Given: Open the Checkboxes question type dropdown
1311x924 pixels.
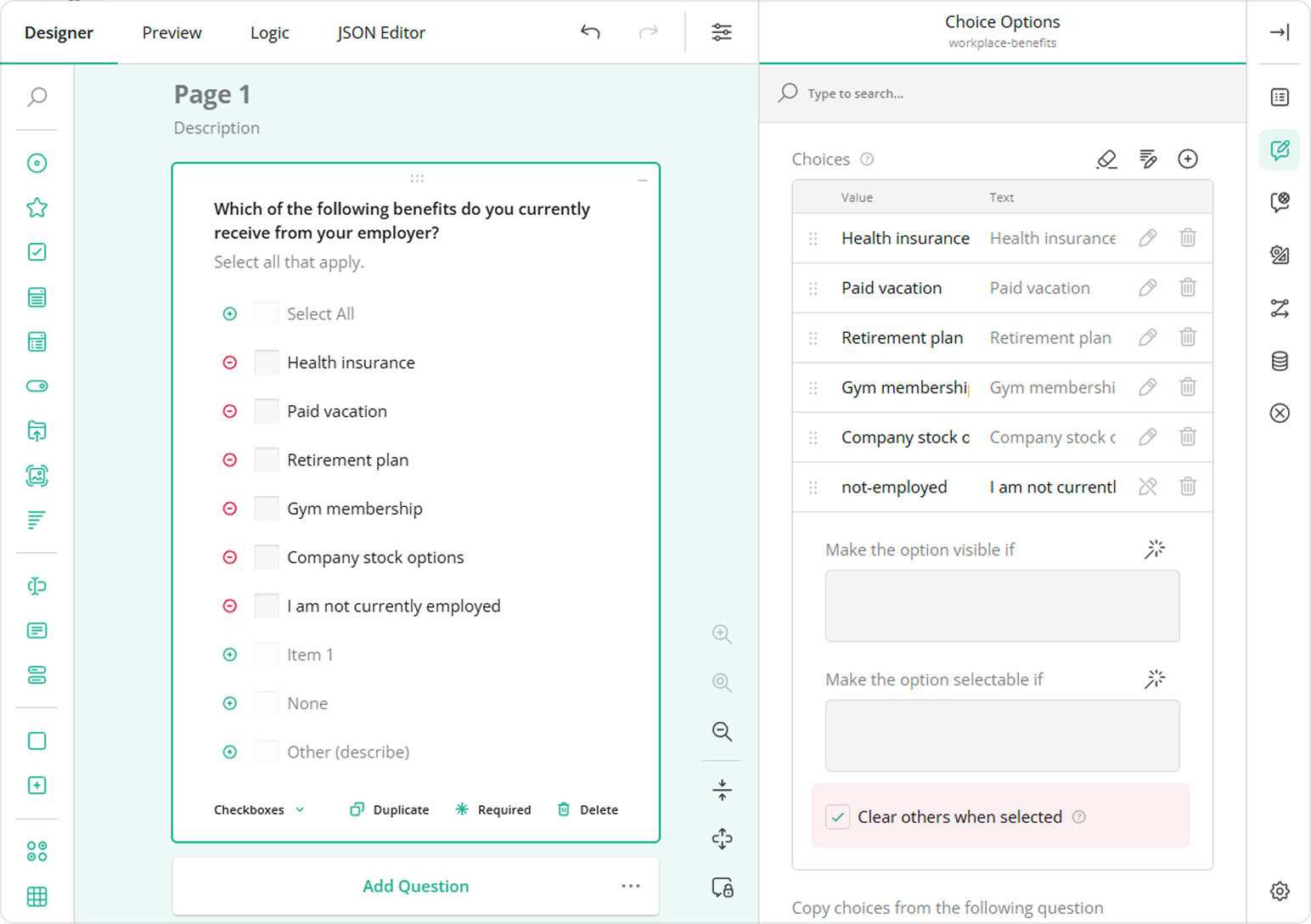Looking at the screenshot, I should point(258,809).
